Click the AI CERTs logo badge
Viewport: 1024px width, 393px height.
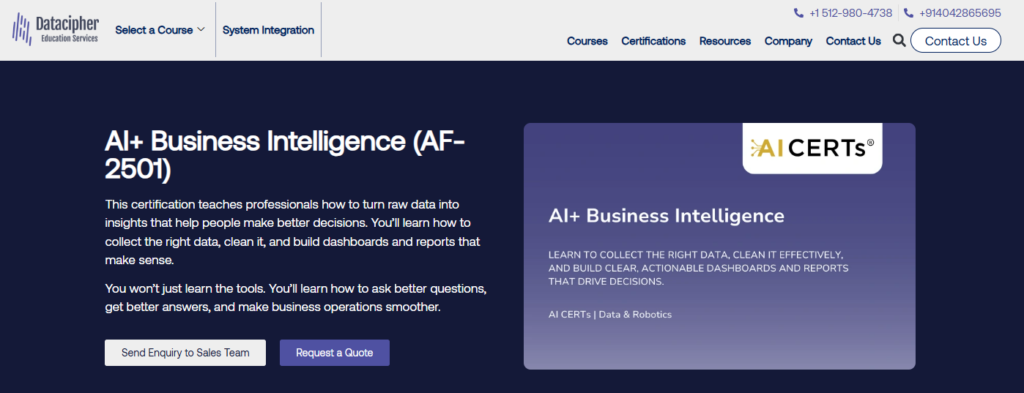coord(812,148)
